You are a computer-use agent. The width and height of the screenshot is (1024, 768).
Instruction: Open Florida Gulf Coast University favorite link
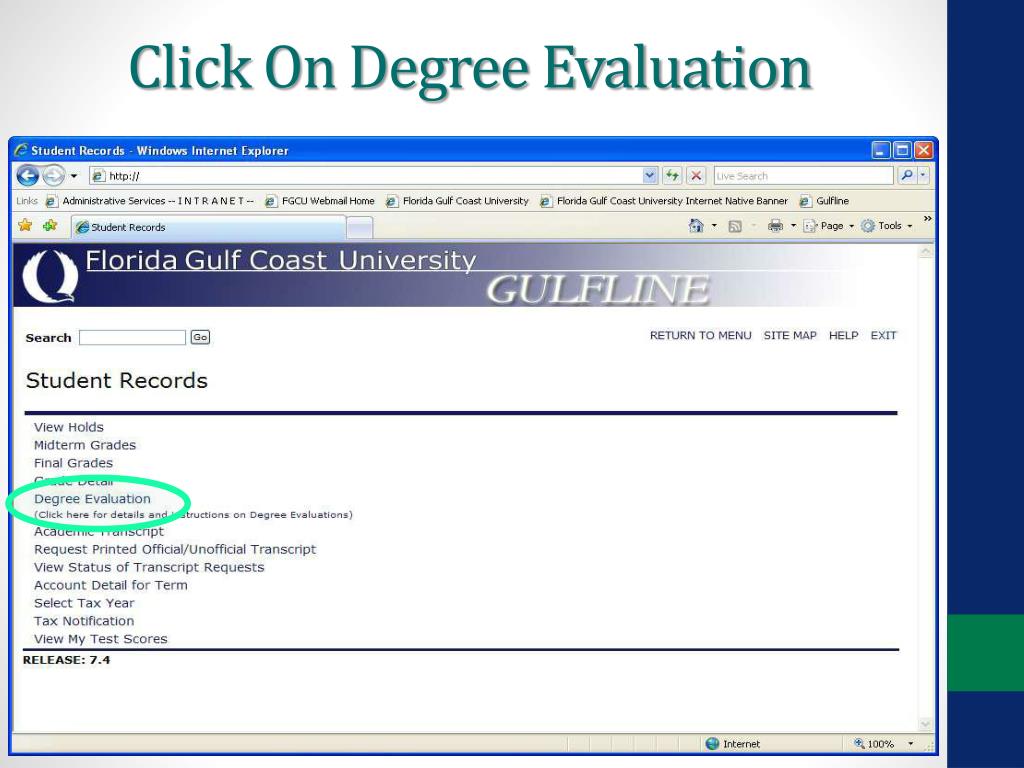[457, 201]
